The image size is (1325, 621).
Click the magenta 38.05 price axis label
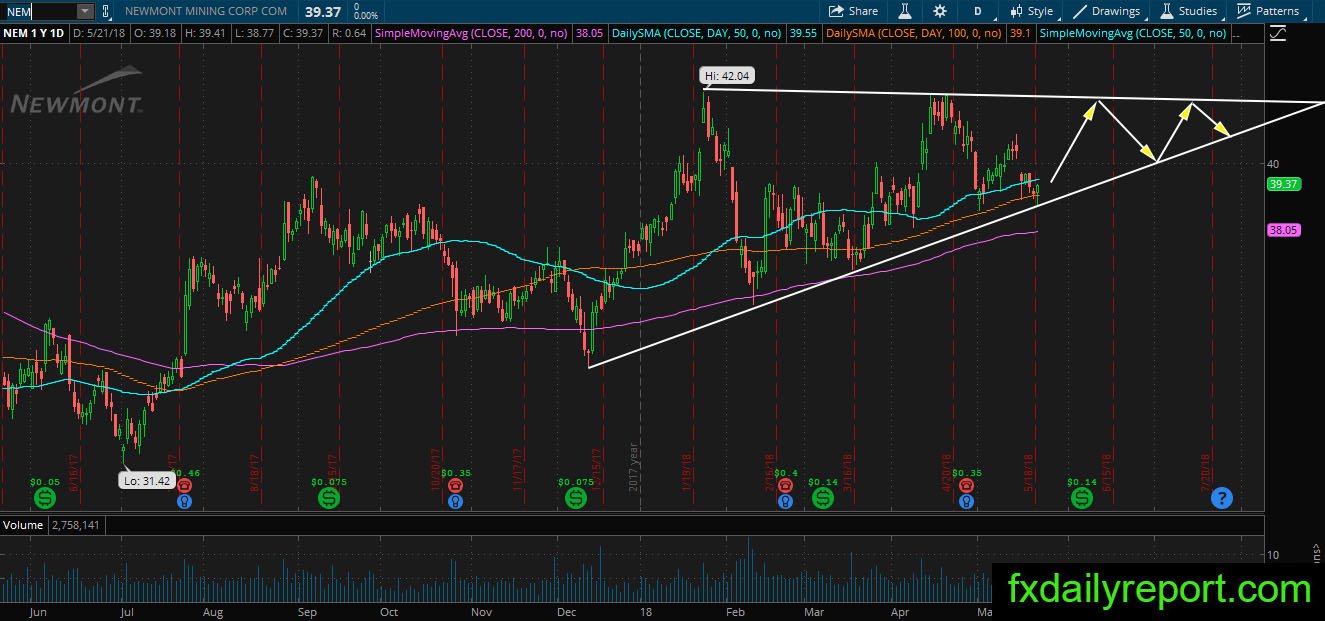1282,229
